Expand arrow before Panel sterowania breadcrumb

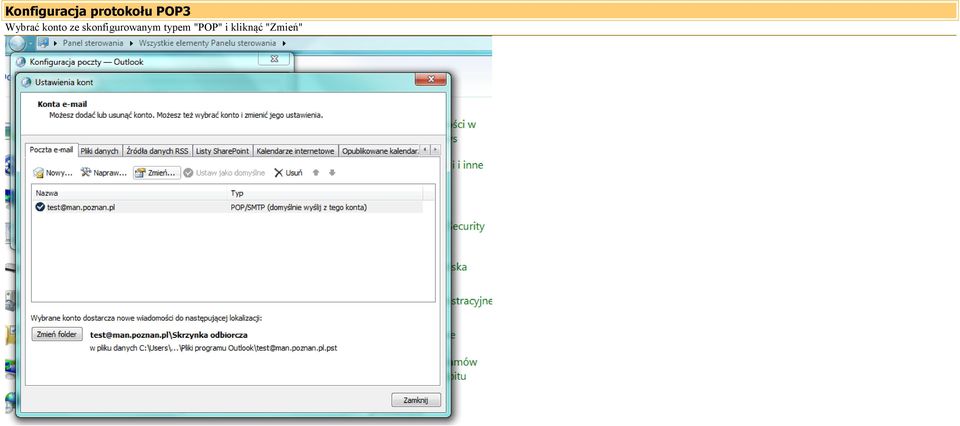click(x=56, y=43)
